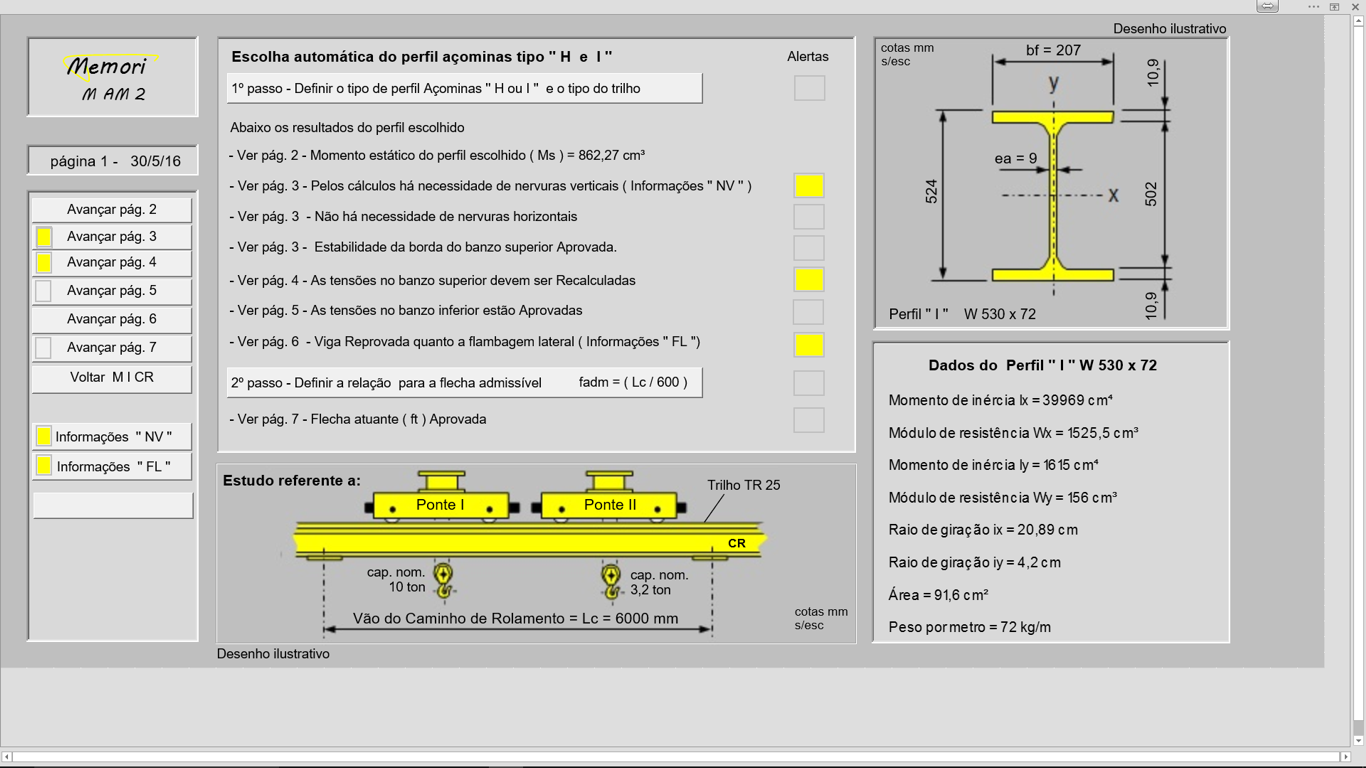Open Informações "FL" details
1366x768 pixels.
pyautogui.click(x=112, y=466)
